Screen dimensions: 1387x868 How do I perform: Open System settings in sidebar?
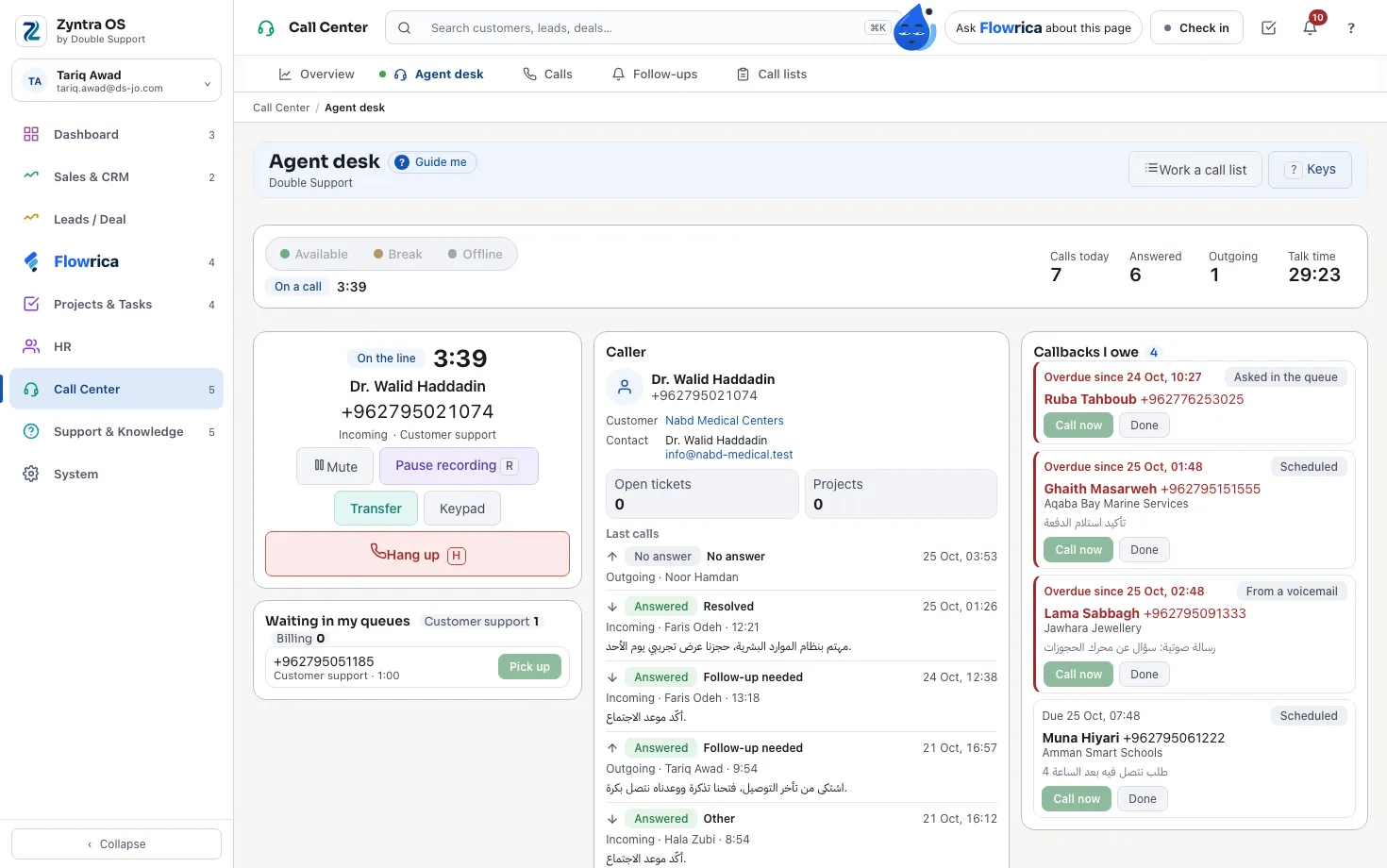pyautogui.click(x=117, y=475)
